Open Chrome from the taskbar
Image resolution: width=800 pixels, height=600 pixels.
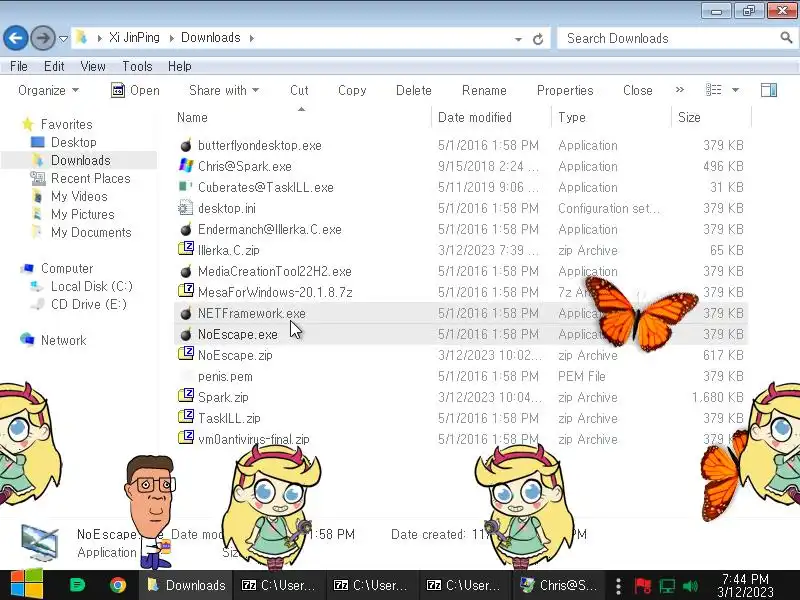coord(118,585)
